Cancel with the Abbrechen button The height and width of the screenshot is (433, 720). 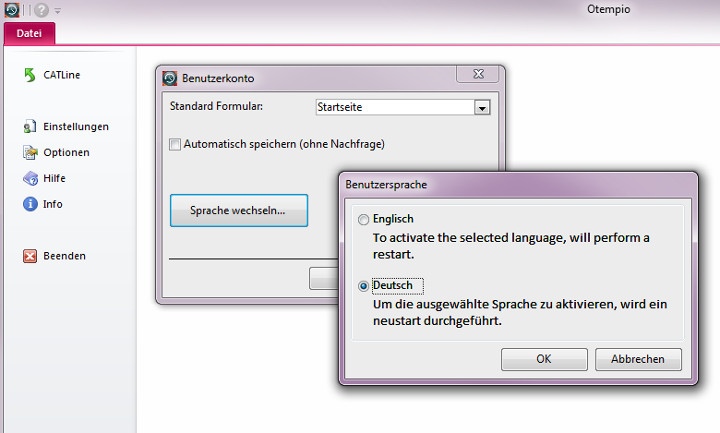tap(637, 359)
